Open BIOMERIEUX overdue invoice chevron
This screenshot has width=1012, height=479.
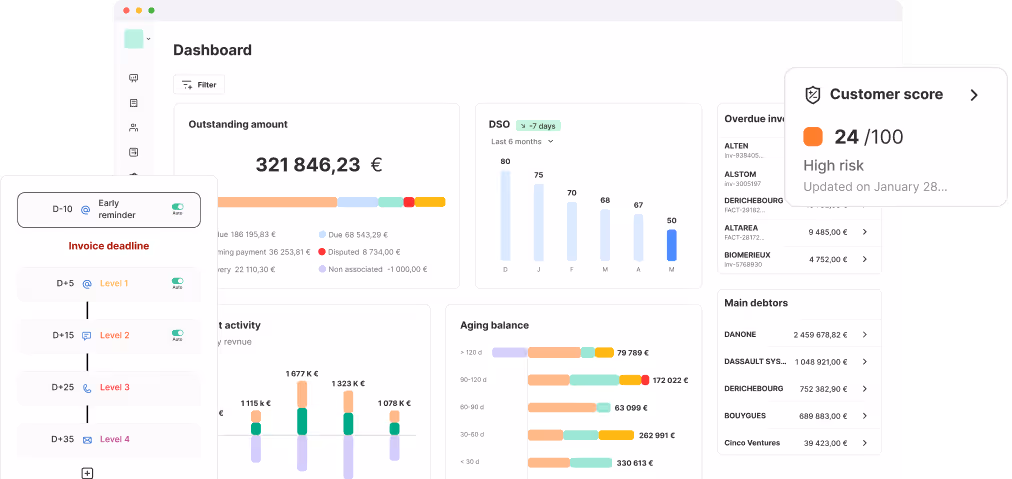tap(865, 259)
